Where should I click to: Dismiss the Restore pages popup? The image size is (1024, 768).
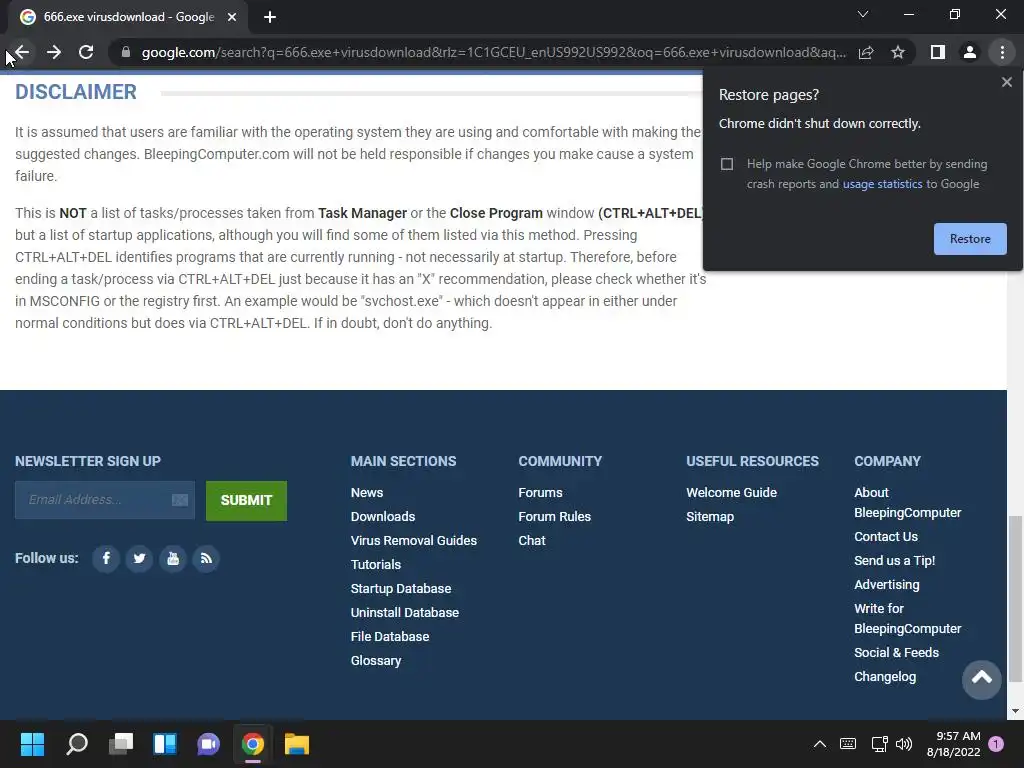click(x=1006, y=82)
